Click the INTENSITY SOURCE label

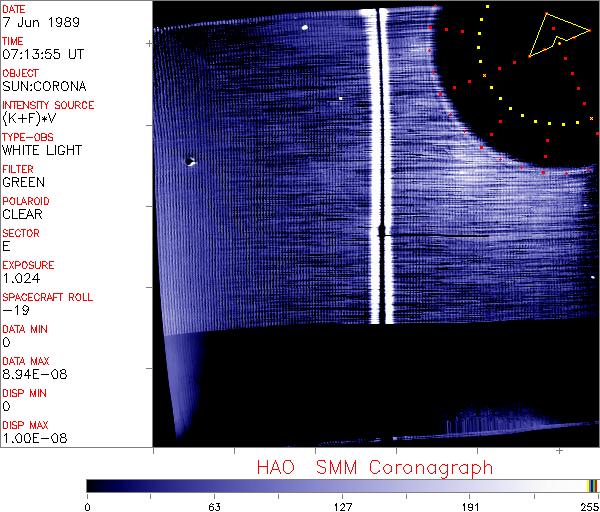coord(48,105)
